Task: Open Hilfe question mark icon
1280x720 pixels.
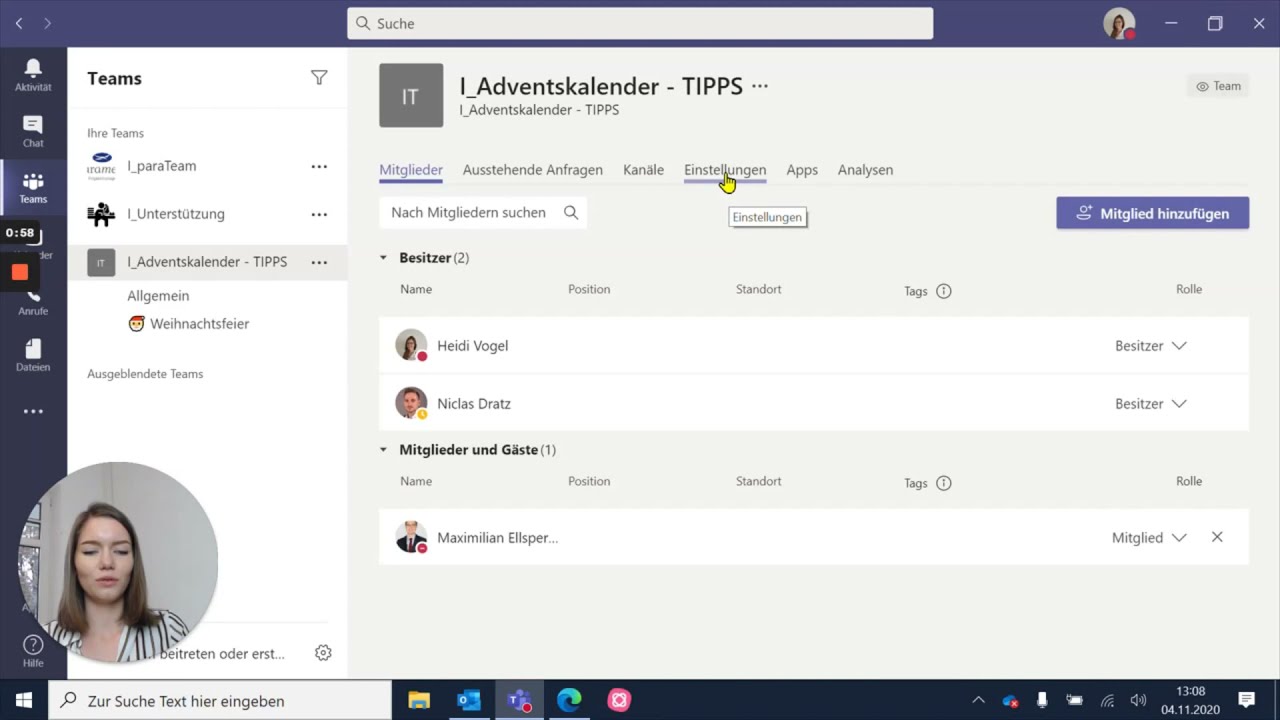Action: click(33, 651)
